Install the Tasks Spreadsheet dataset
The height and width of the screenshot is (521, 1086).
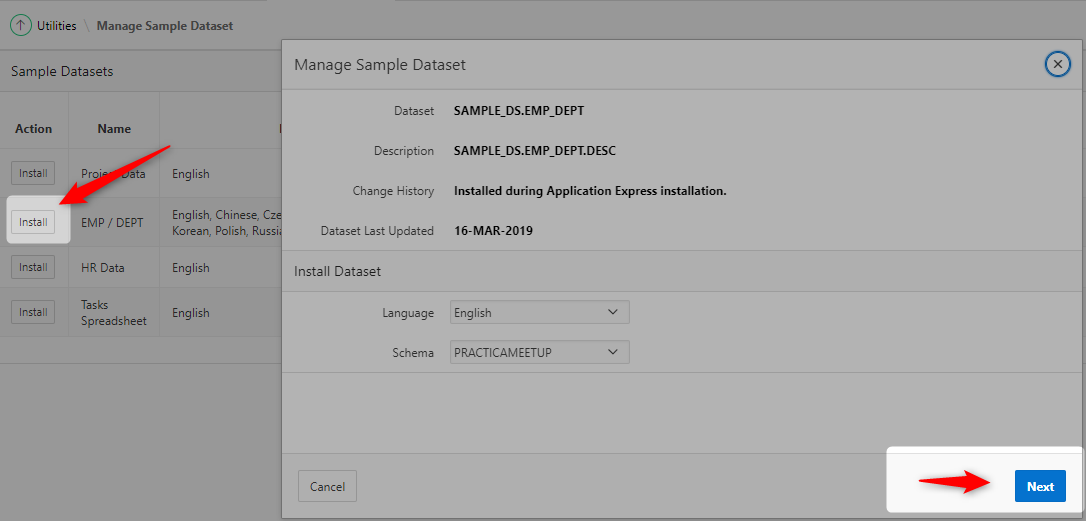click(x=33, y=312)
